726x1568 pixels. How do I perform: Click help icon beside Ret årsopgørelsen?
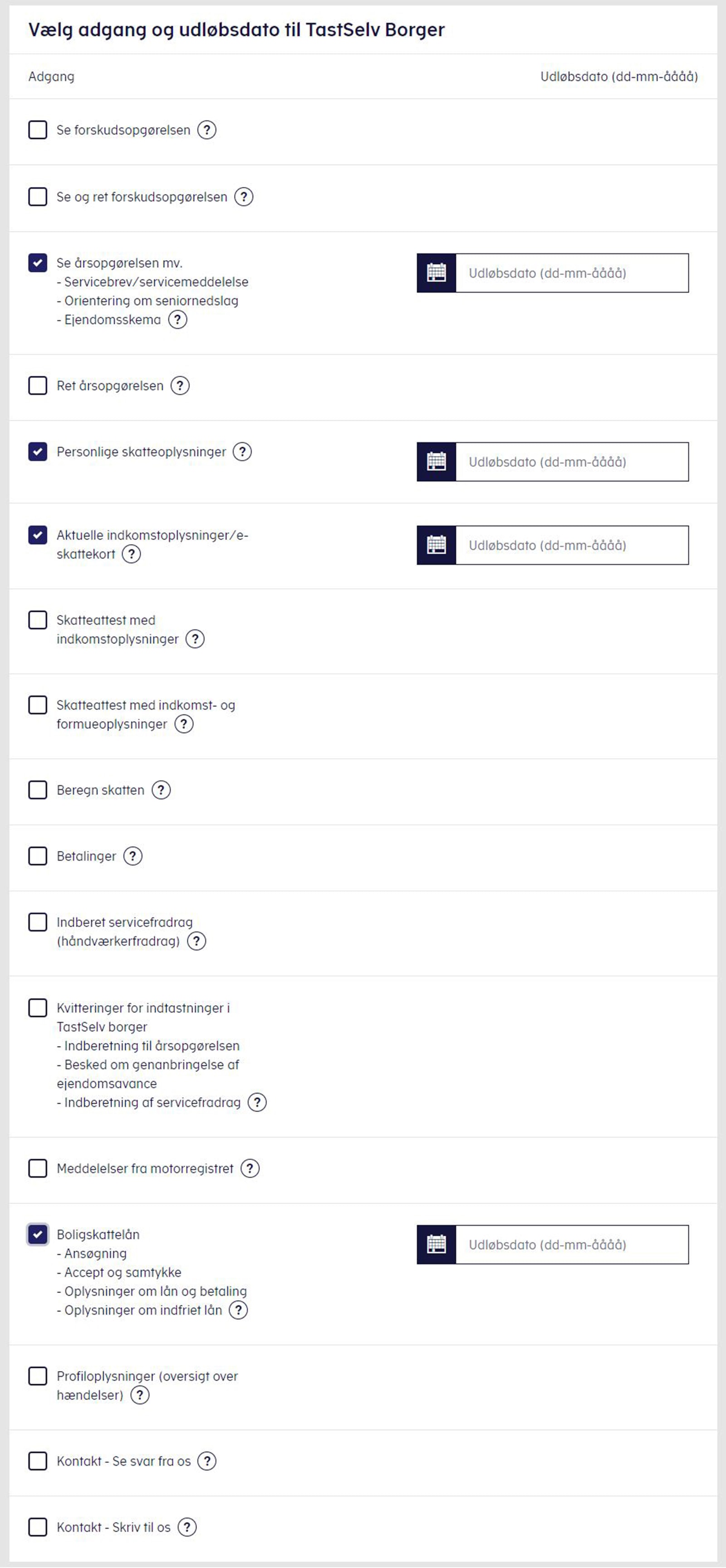point(180,385)
